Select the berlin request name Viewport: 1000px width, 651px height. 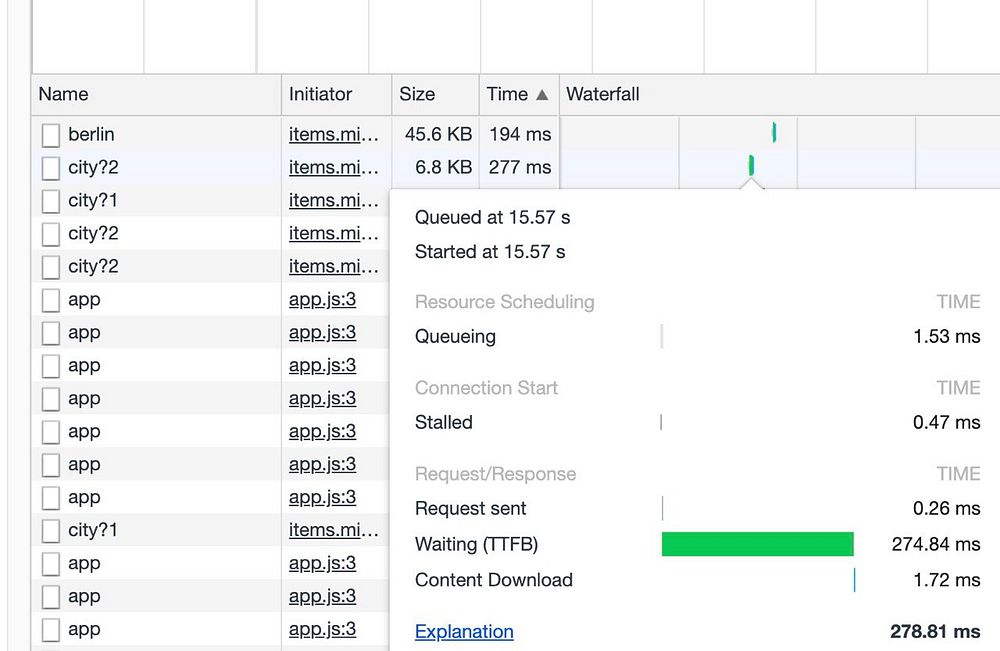click(91, 134)
